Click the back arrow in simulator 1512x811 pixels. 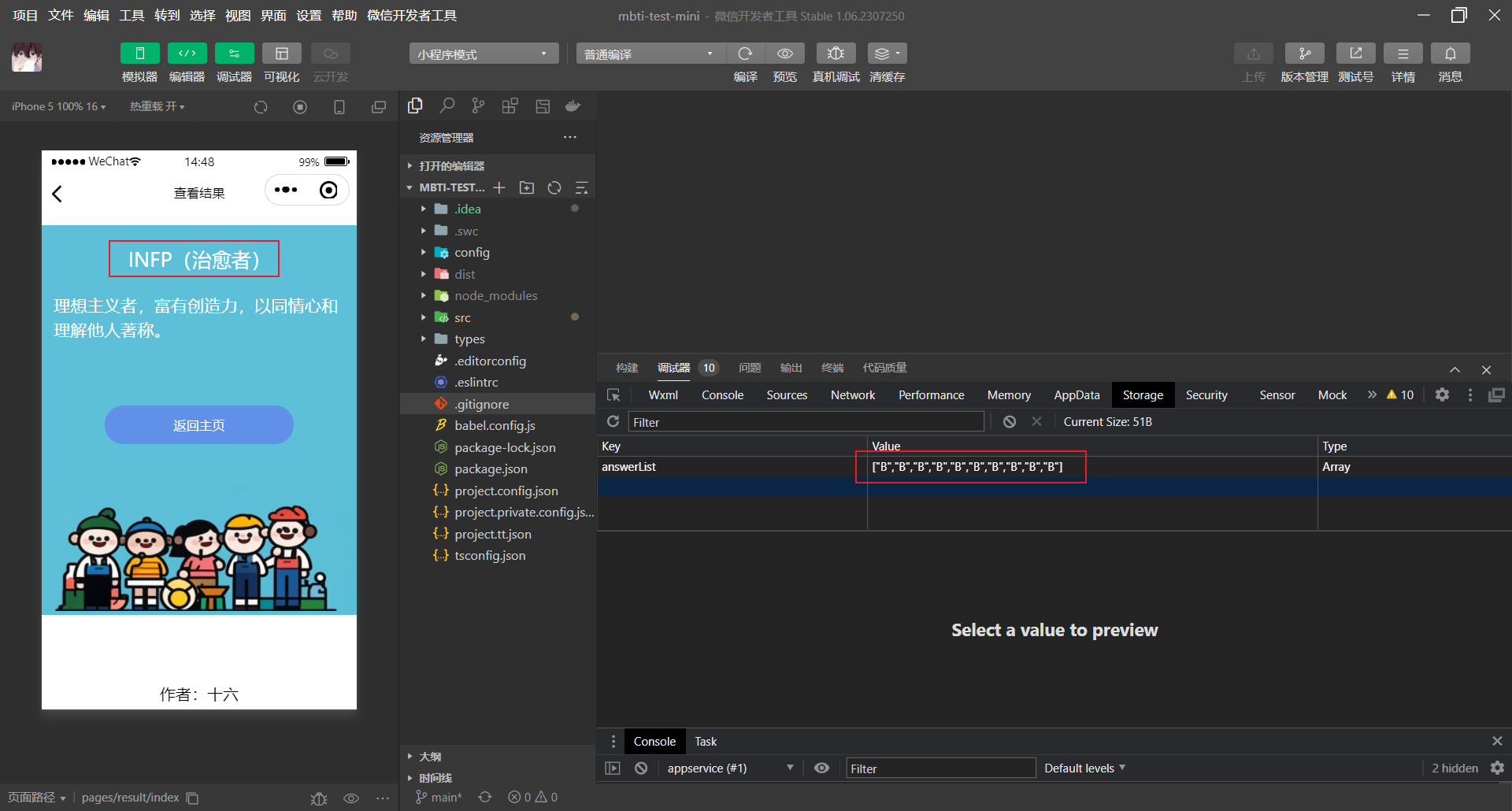point(57,194)
